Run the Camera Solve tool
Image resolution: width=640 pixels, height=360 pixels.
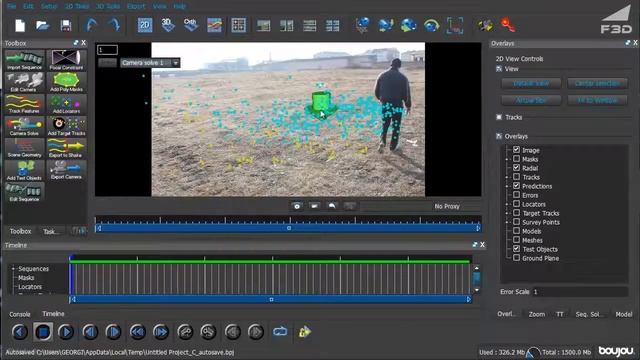tap(24, 126)
